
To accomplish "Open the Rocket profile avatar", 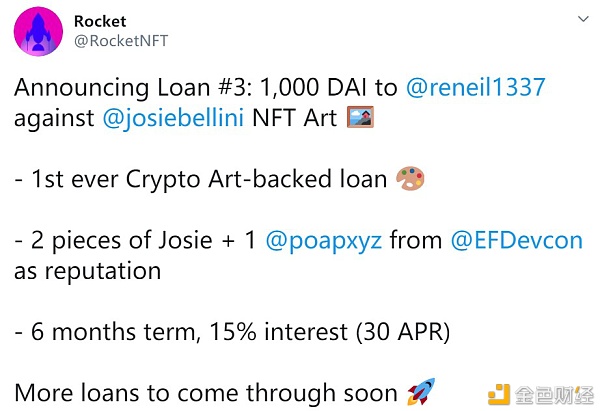I will pyautogui.click(x=38, y=31).
